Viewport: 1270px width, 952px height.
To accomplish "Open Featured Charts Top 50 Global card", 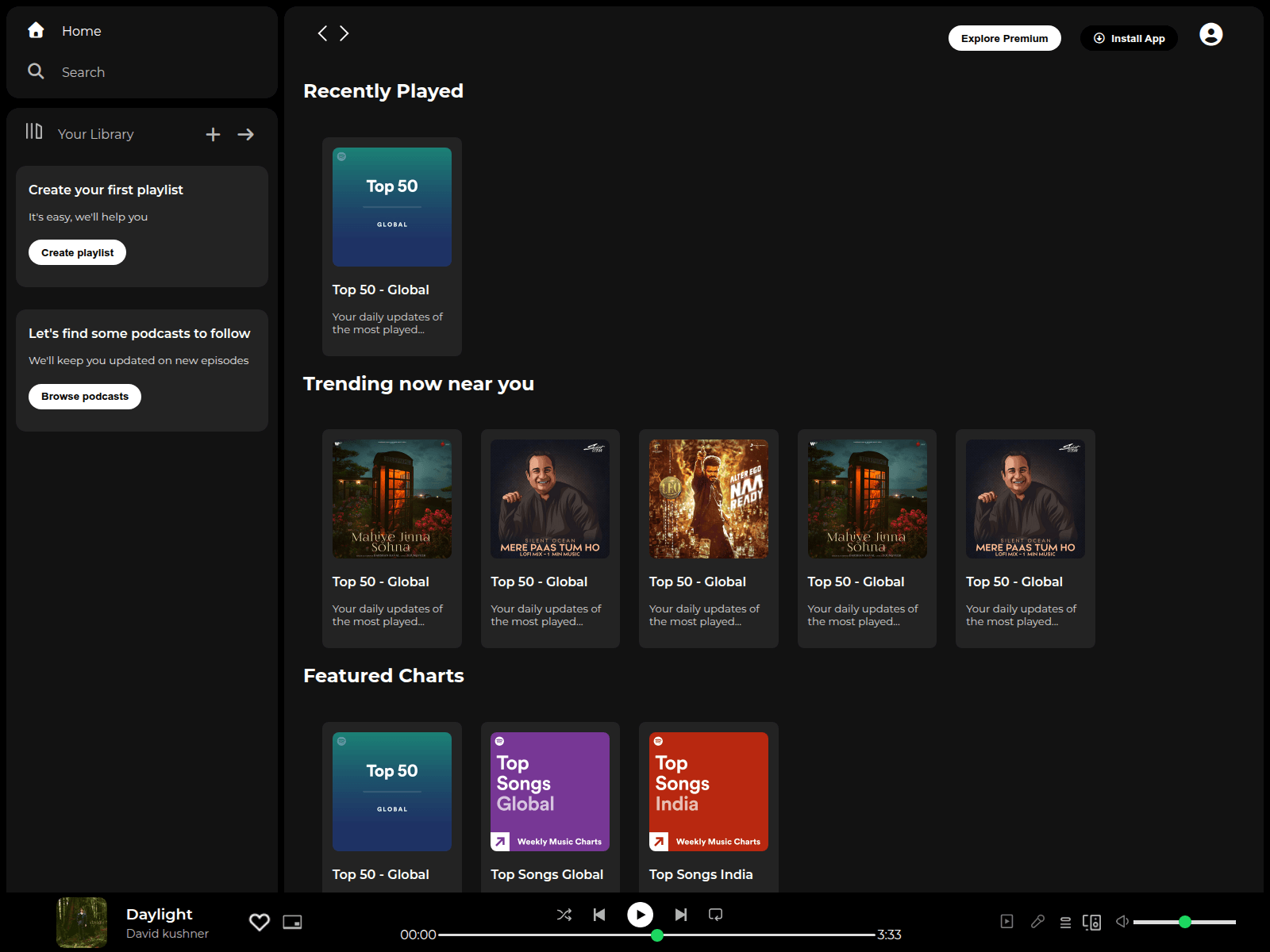I will click(x=391, y=807).
